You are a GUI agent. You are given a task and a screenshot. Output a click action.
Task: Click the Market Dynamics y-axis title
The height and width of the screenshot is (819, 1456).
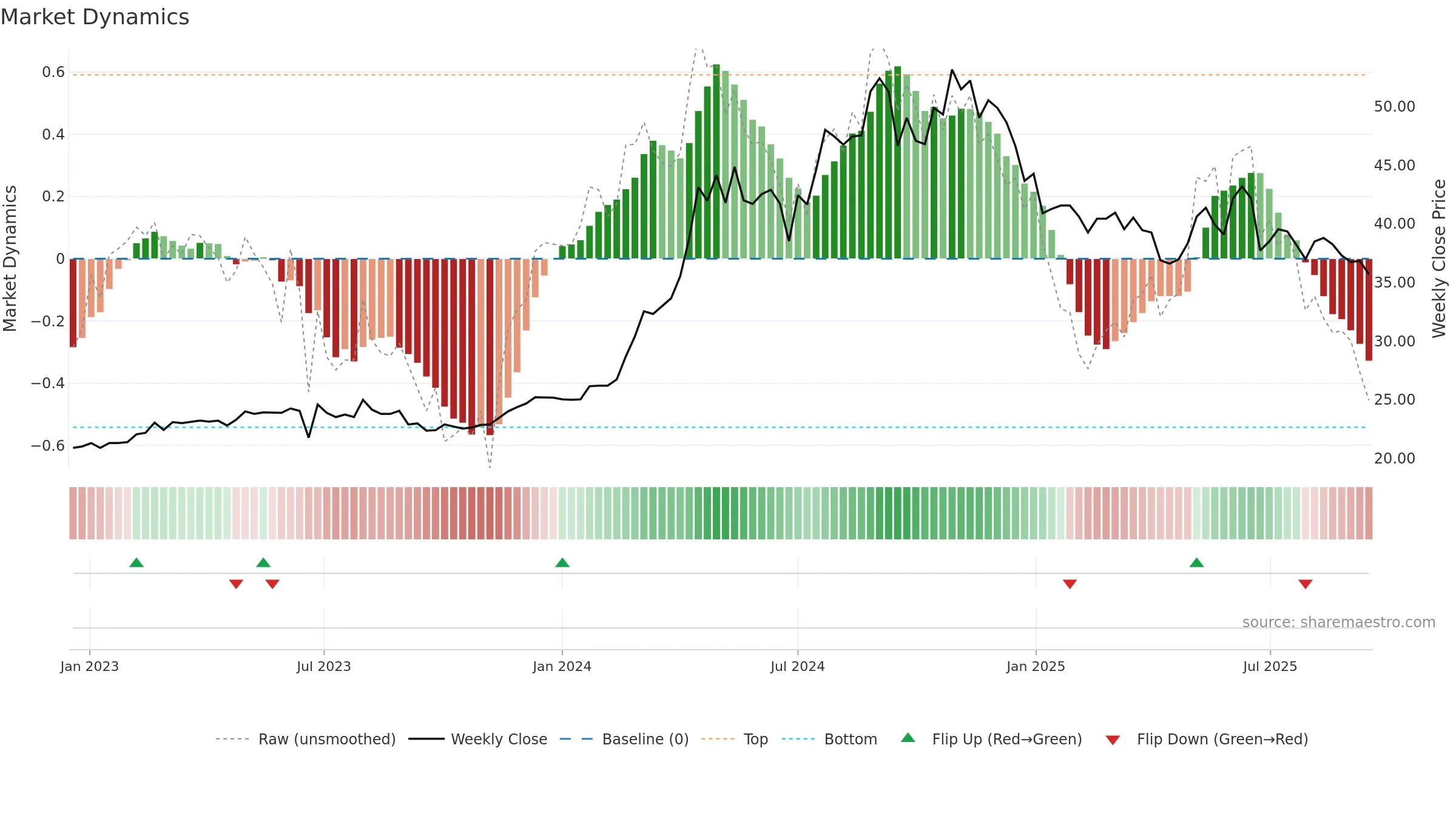point(10,258)
